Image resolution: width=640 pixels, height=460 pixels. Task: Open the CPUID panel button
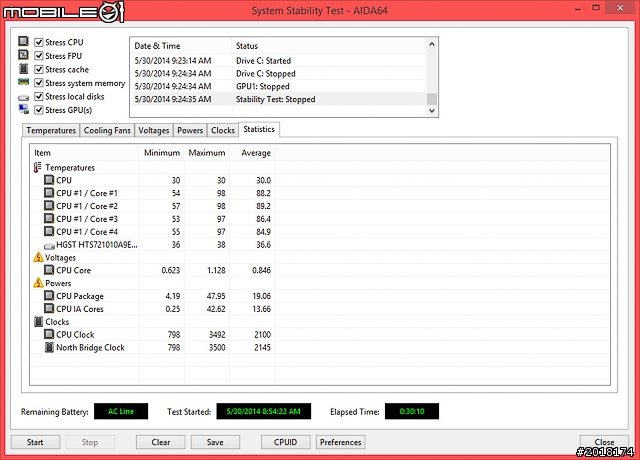click(x=285, y=442)
